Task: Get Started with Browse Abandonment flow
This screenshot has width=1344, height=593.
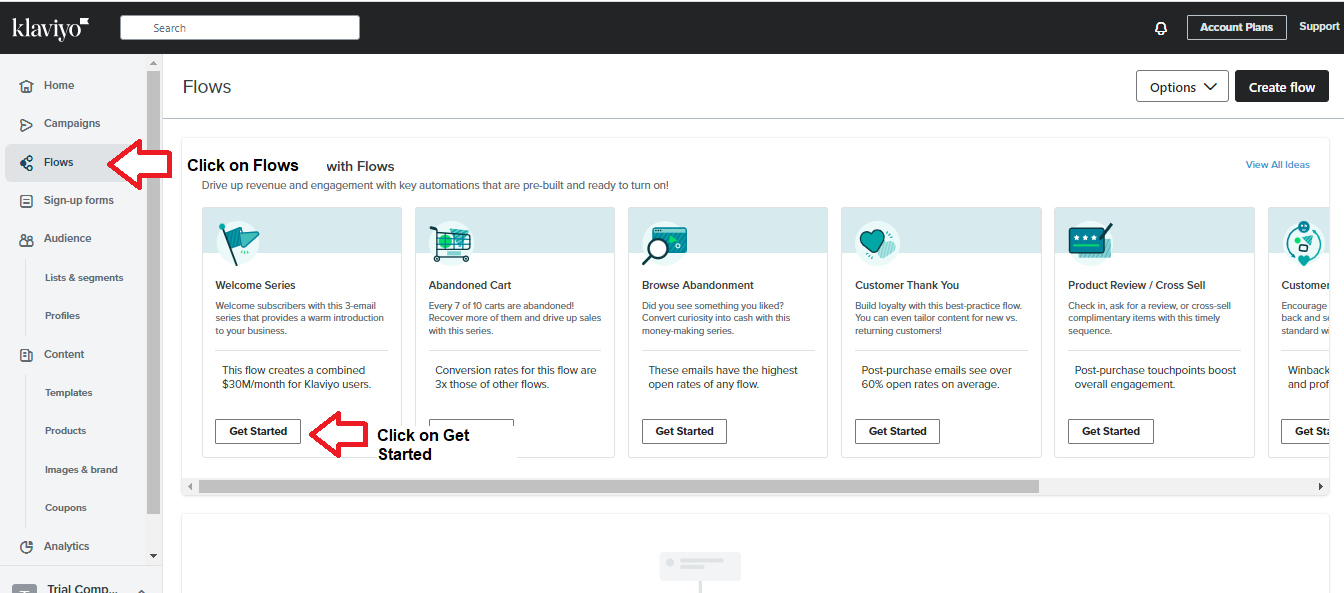Action: pos(684,432)
